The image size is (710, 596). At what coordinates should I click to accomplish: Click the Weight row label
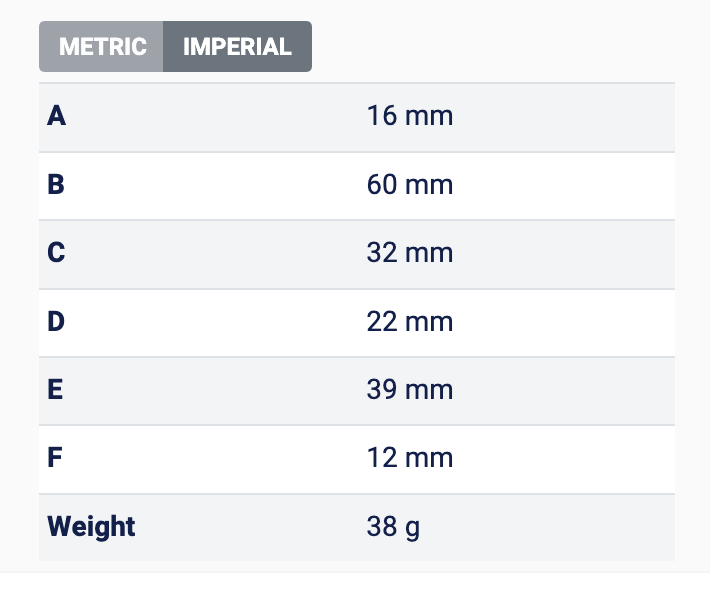91,526
